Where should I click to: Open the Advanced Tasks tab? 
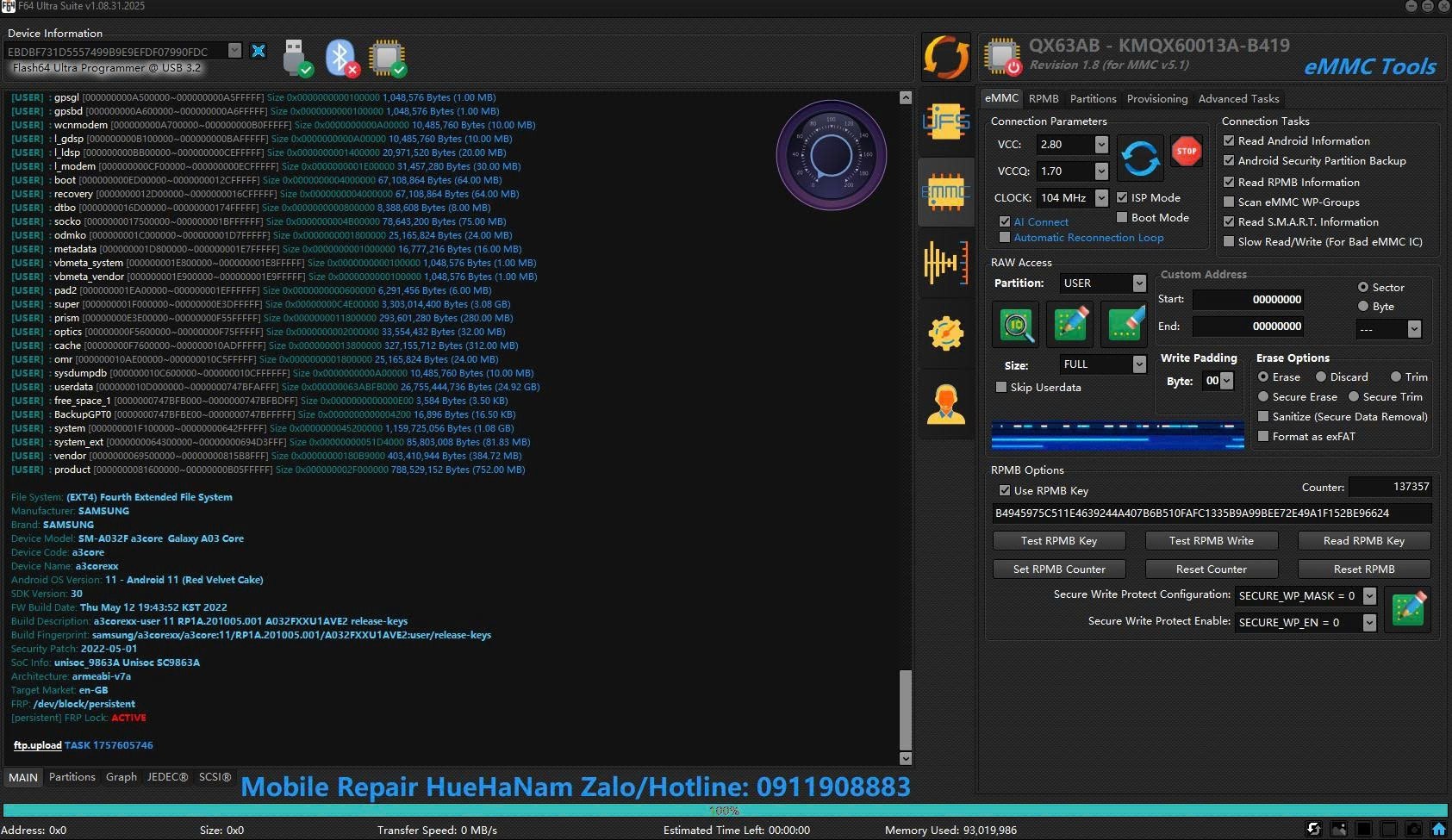1238,99
